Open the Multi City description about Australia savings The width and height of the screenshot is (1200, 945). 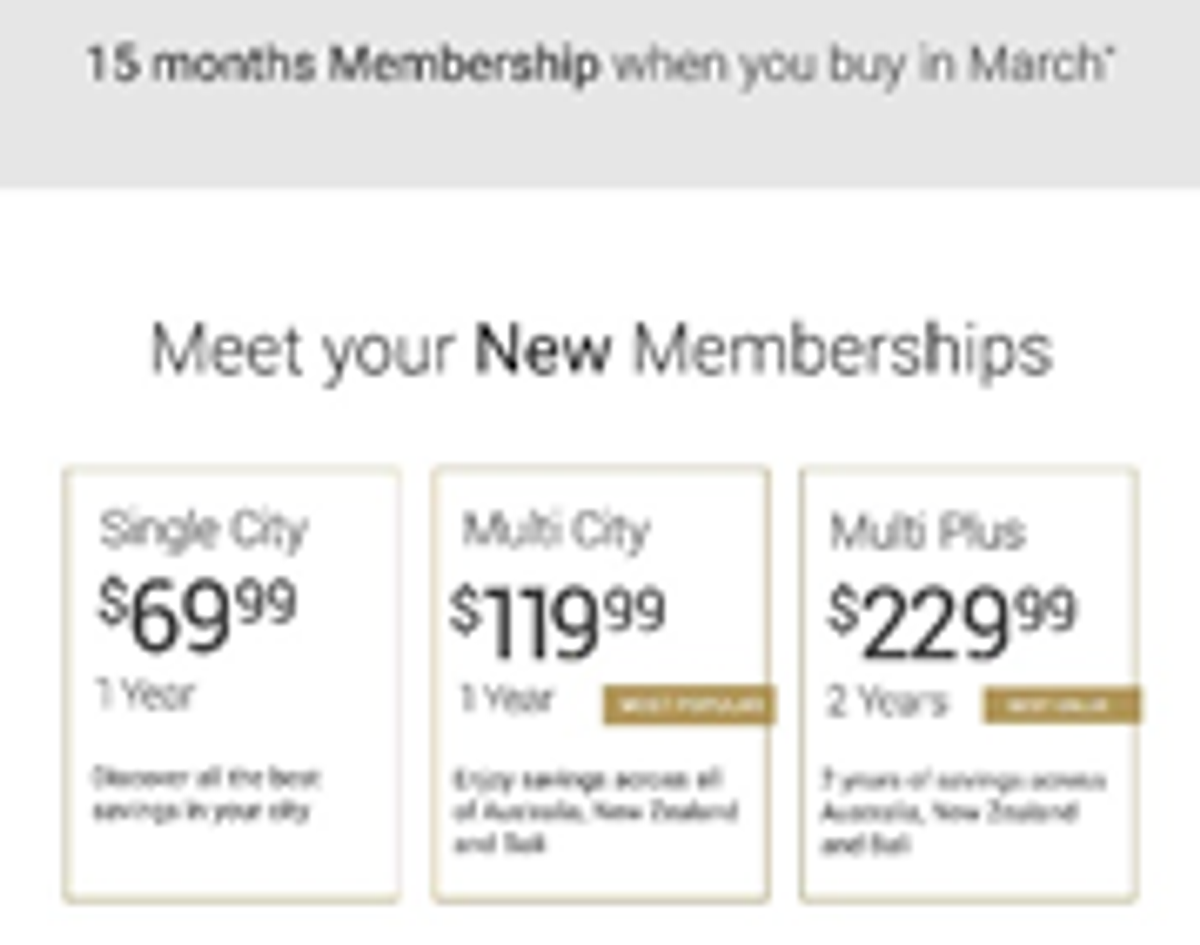coord(595,811)
